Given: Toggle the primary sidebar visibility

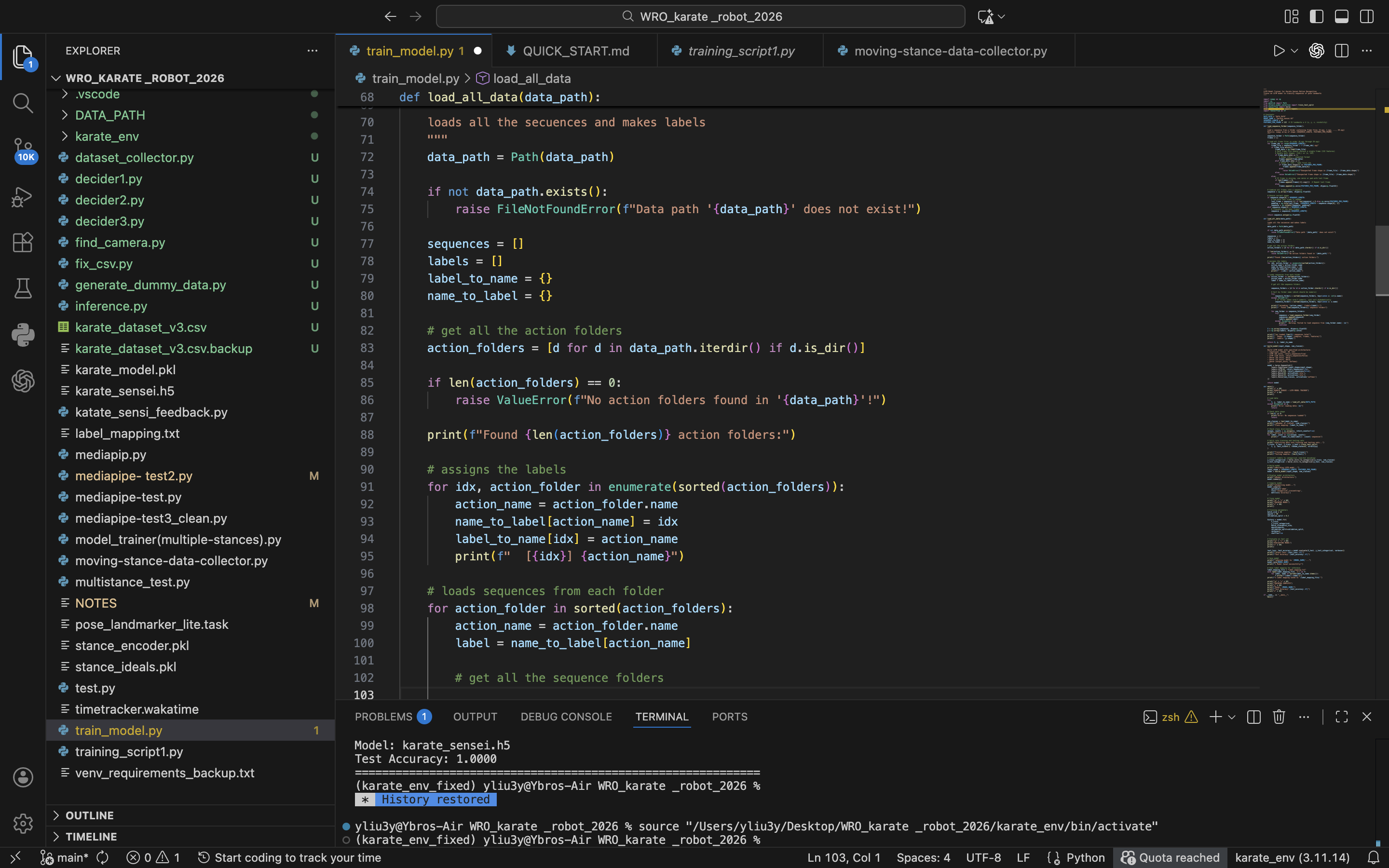Looking at the screenshot, I should click(1317, 17).
